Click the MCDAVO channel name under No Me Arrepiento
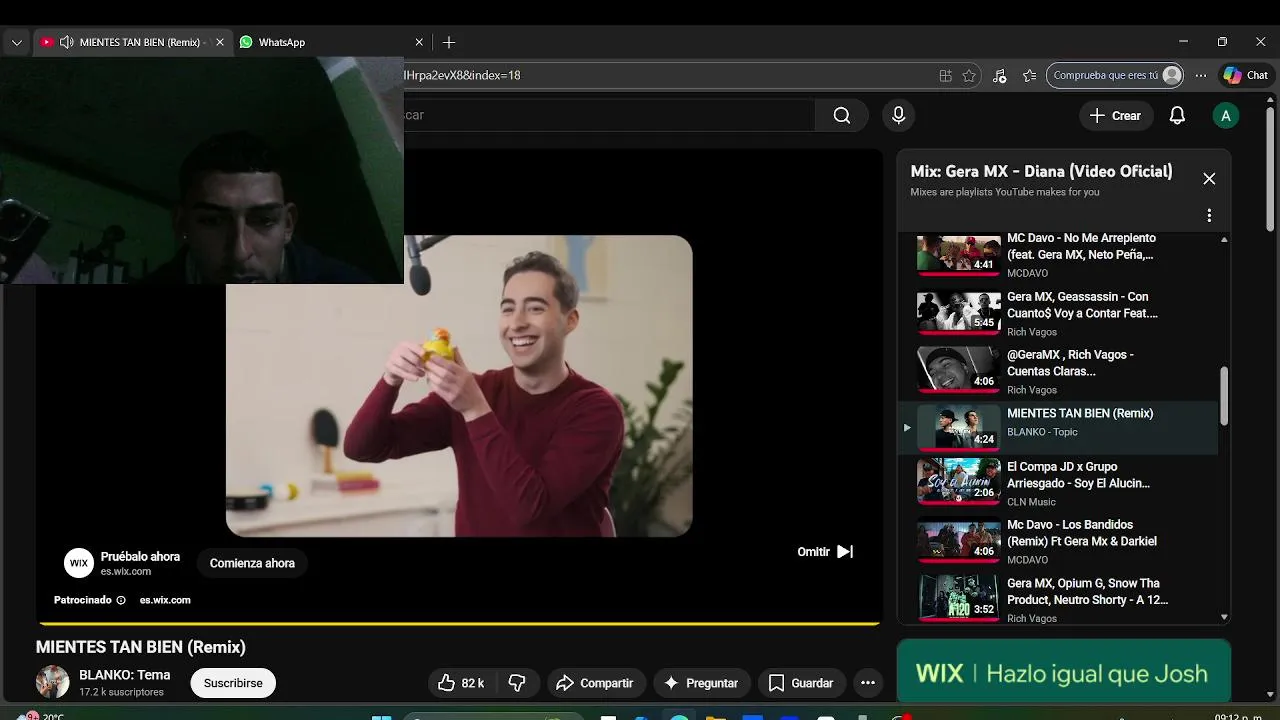 [x=1027, y=273]
